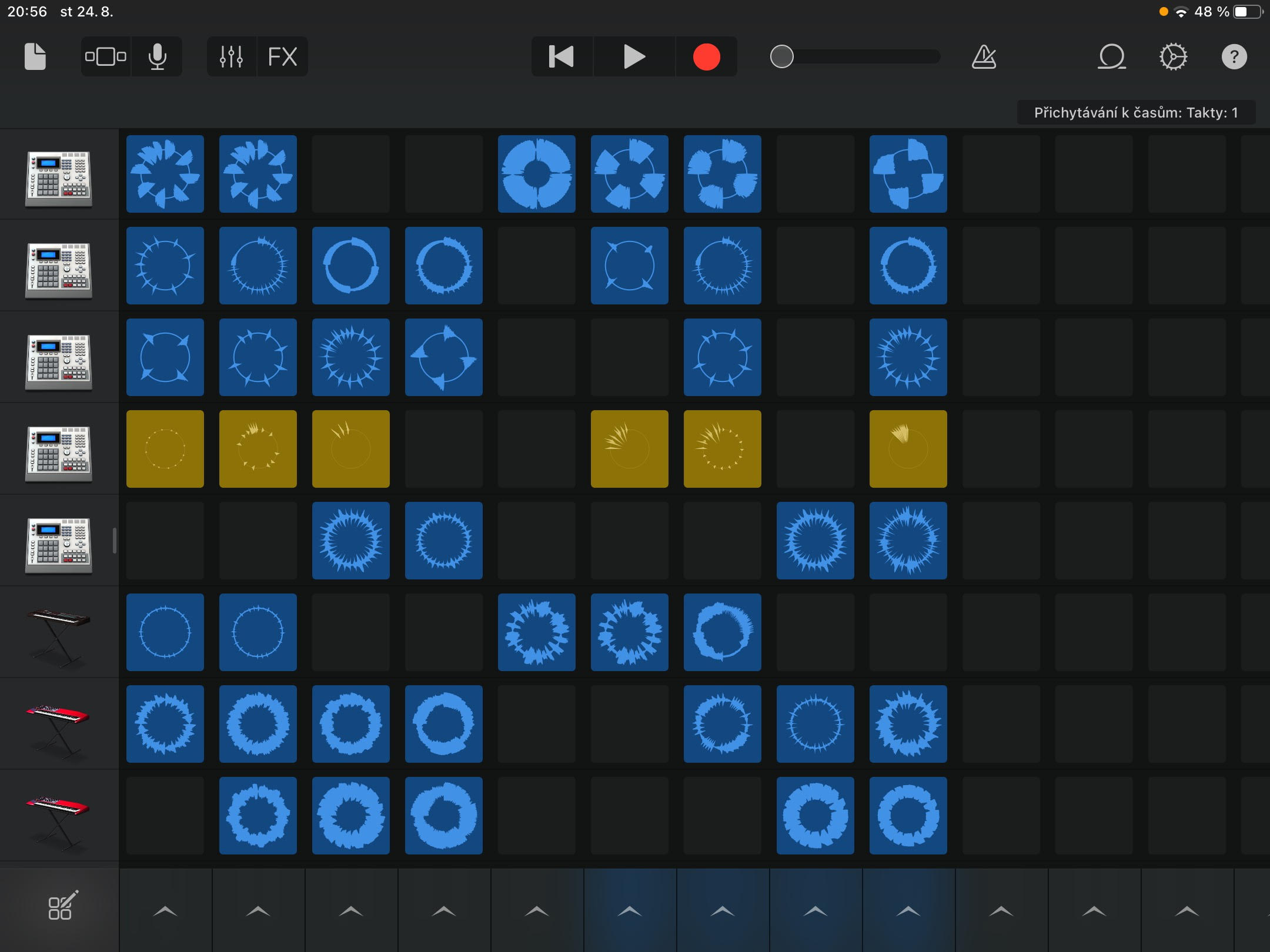Open song settings gear icon
Image resolution: width=1270 pixels, height=952 pixels.
click(1173, 57)
